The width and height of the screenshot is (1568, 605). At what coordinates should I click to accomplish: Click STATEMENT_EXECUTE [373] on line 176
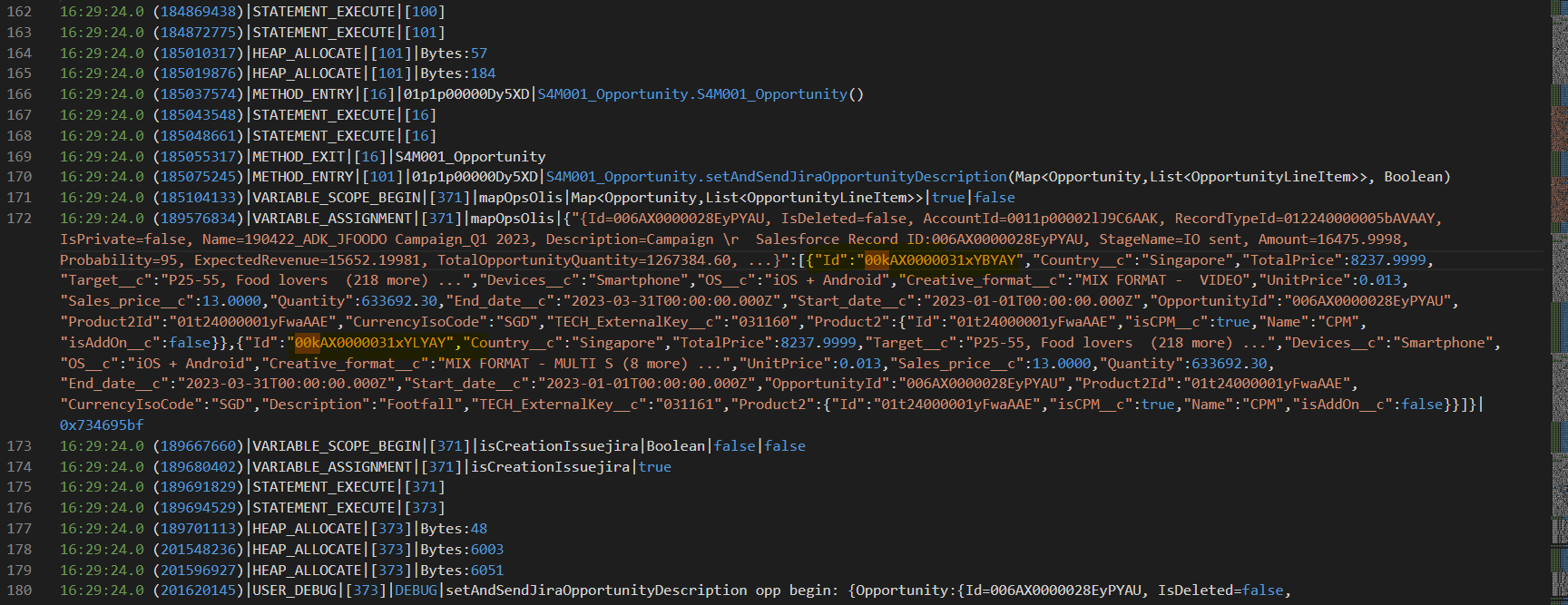348,508
